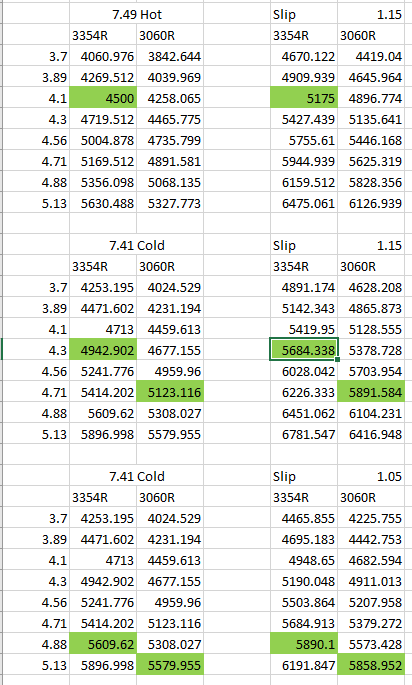Click the slip factor cell 1.05

tap(371, 476)
